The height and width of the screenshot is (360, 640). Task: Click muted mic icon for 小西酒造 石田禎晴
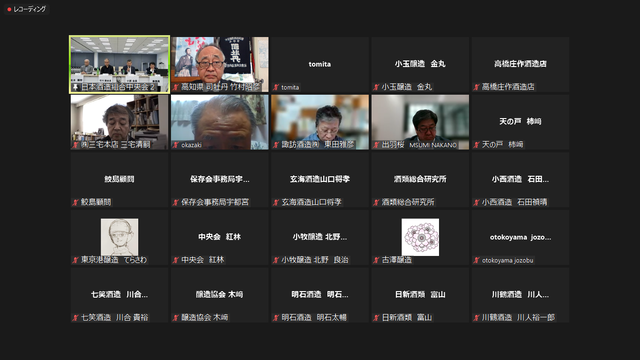[476, 202]
